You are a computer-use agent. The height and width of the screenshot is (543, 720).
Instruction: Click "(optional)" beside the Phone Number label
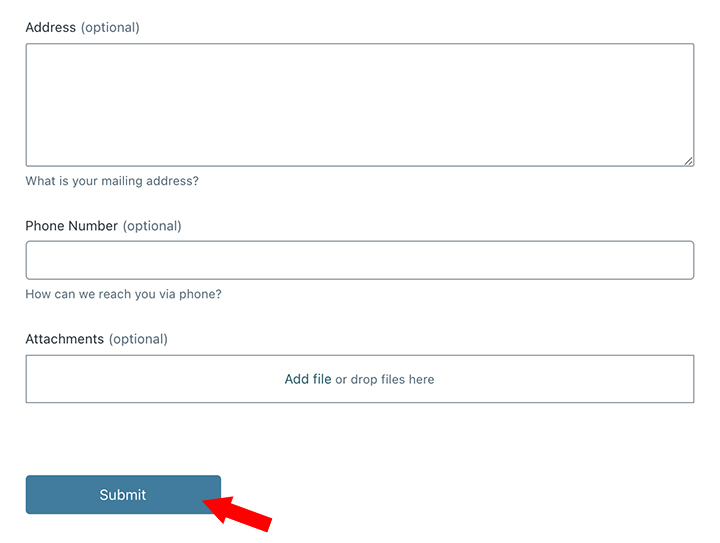152,226
